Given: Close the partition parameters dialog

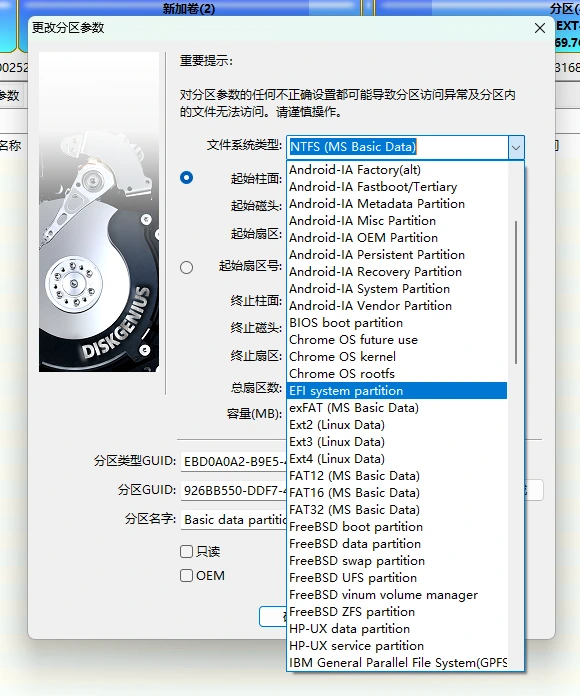Looking at the screenshot, I should [540, 28].
